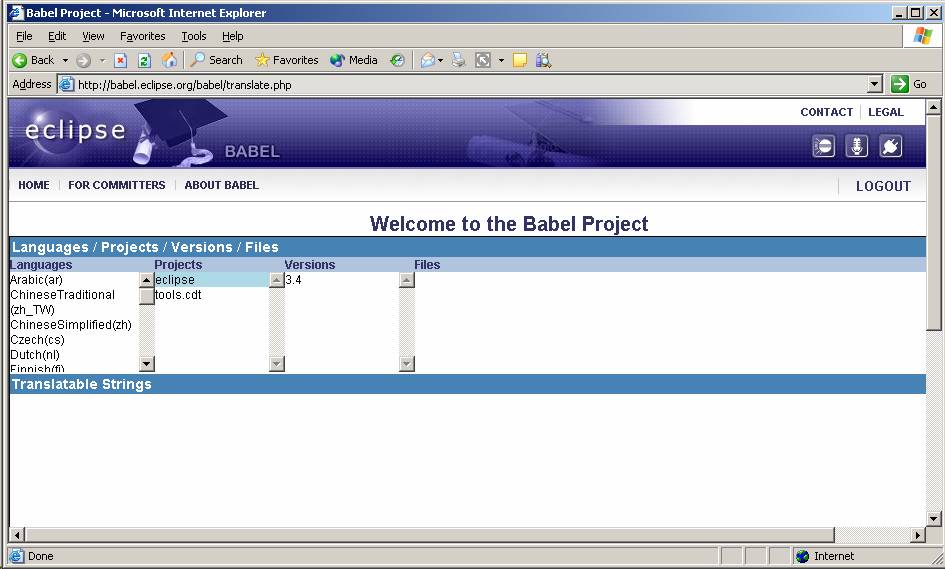Open the Back button history dropdown arrow
This screenshot has width=945, height=569.
point(65,60)
